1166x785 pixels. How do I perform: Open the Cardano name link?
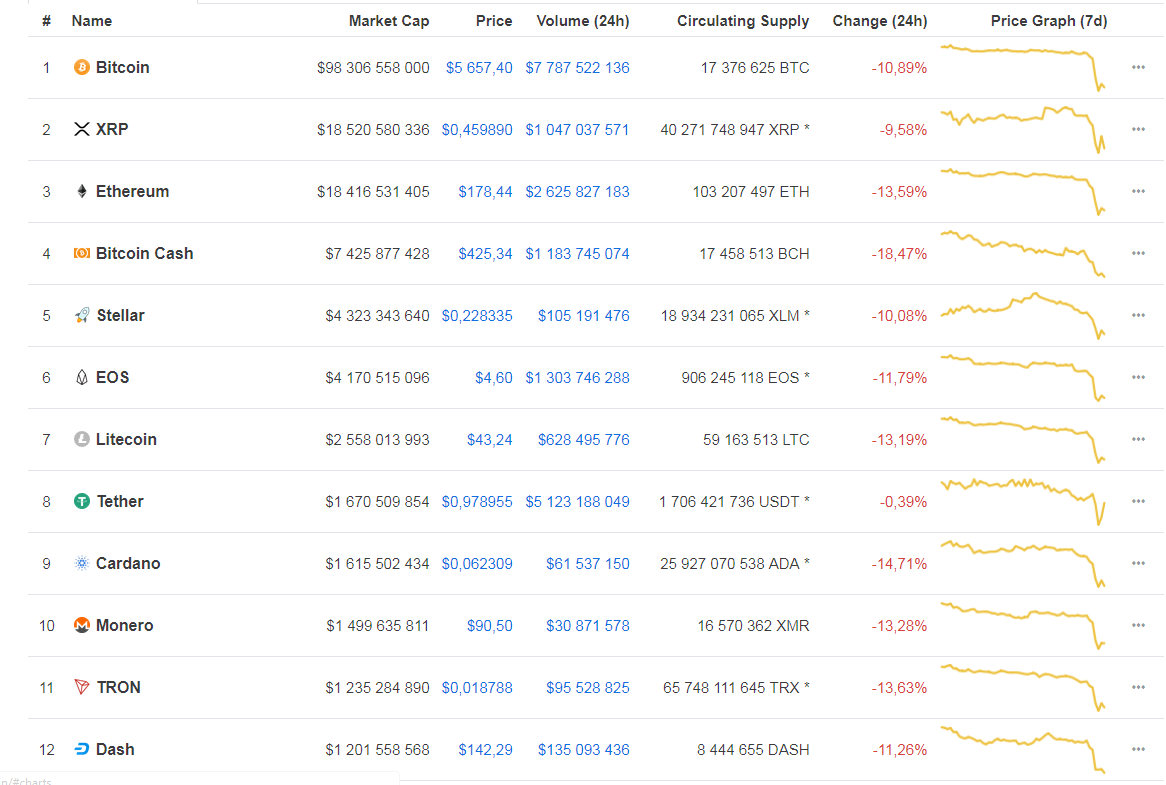128,563
